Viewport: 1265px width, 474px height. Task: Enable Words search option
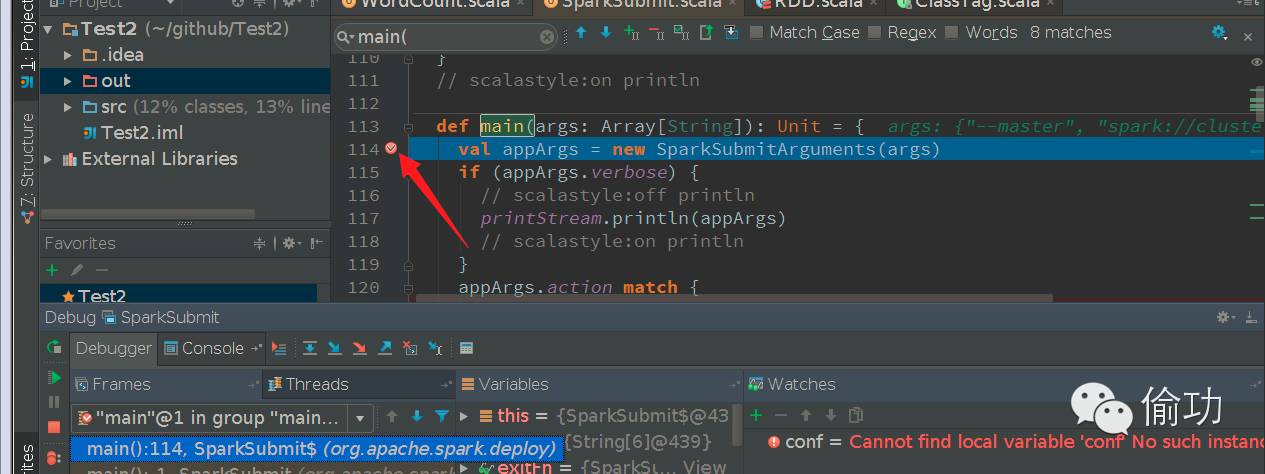click(981, 32)
